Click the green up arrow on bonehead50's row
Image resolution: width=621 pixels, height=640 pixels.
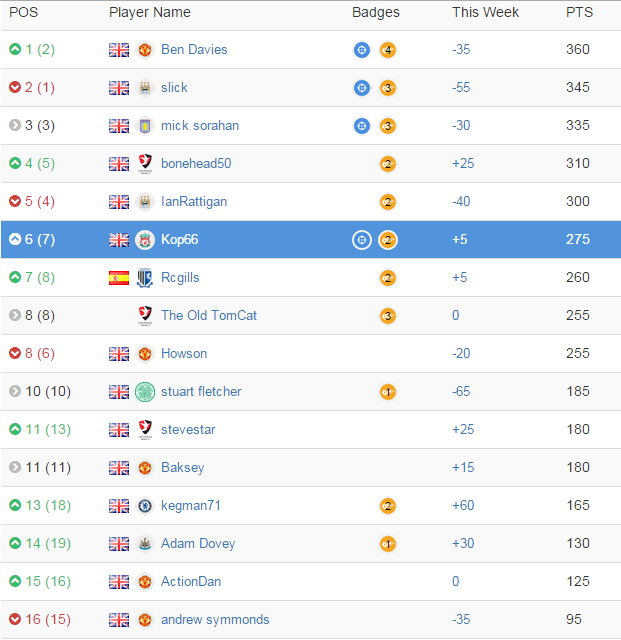(x=15, y=163)
